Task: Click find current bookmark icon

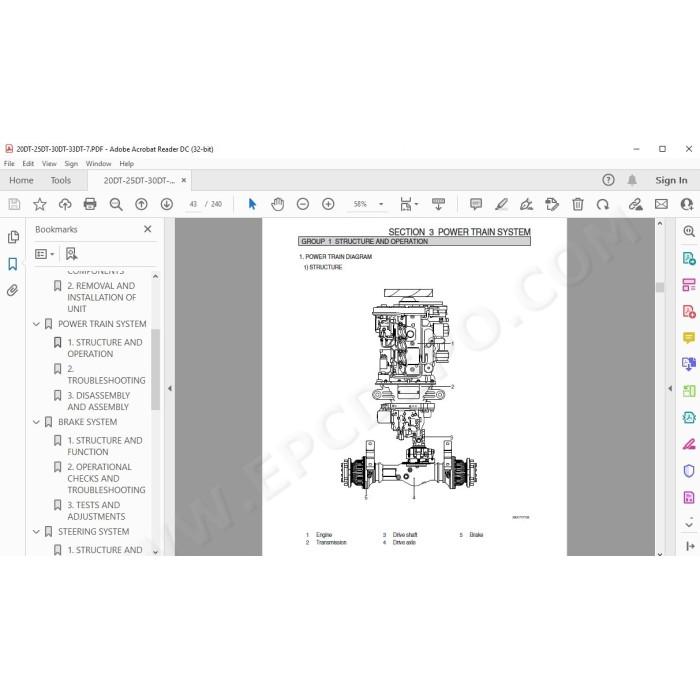Action: pyautogui.click(x=71, y=254)
